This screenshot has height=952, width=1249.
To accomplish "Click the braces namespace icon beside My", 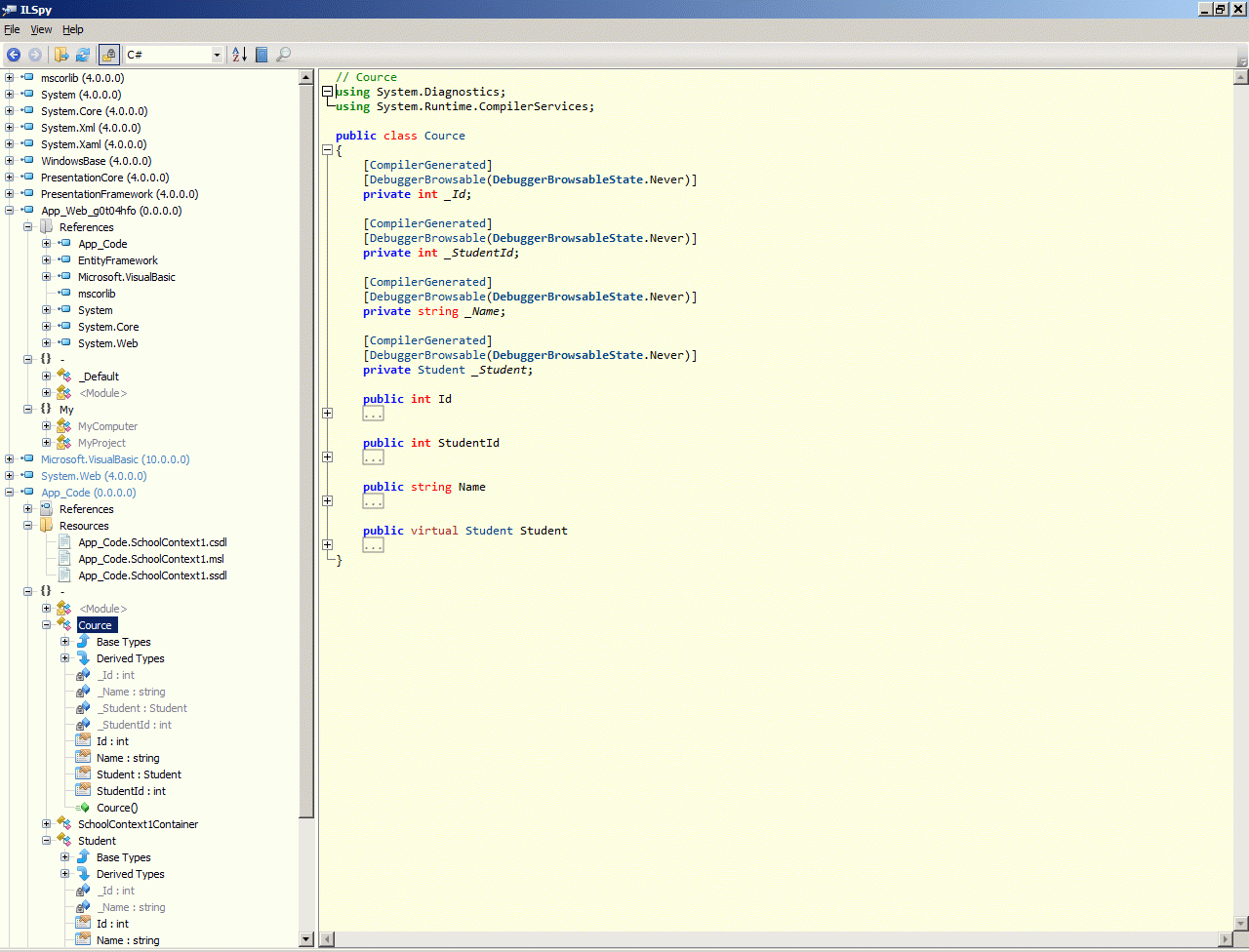I will coord(46,410).
